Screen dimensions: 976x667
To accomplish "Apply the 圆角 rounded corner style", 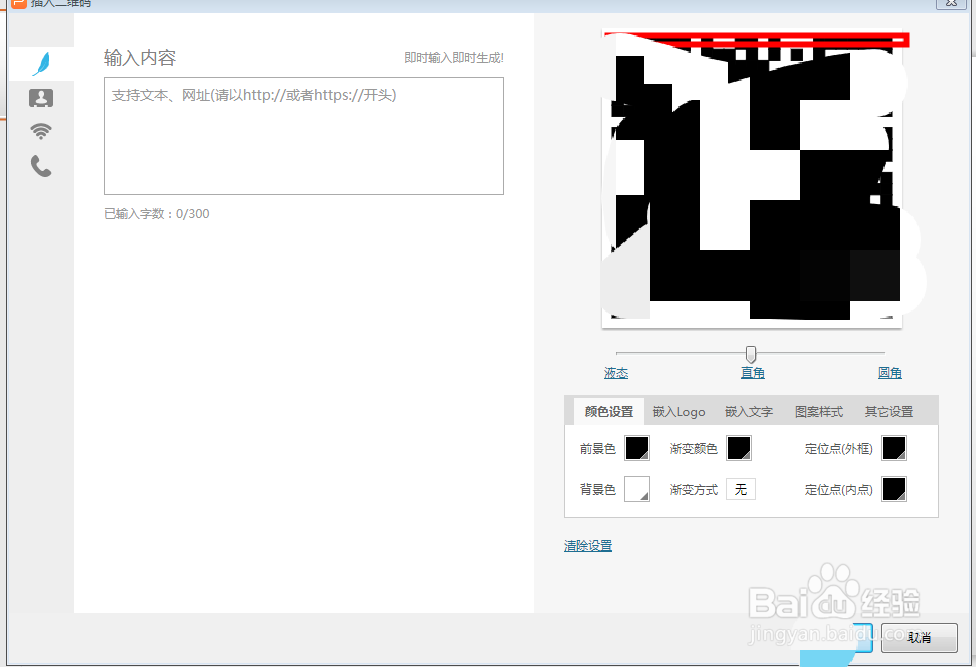I will pos(889,372).
